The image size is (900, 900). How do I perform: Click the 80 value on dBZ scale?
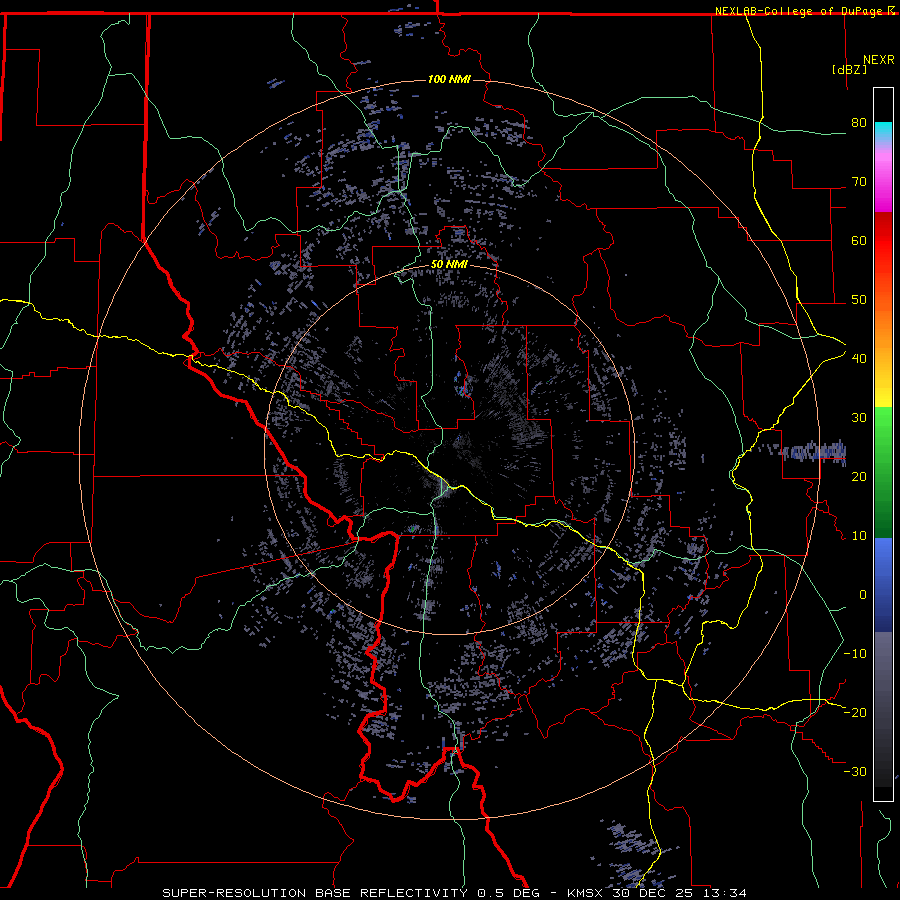click(x=859, y=123)
